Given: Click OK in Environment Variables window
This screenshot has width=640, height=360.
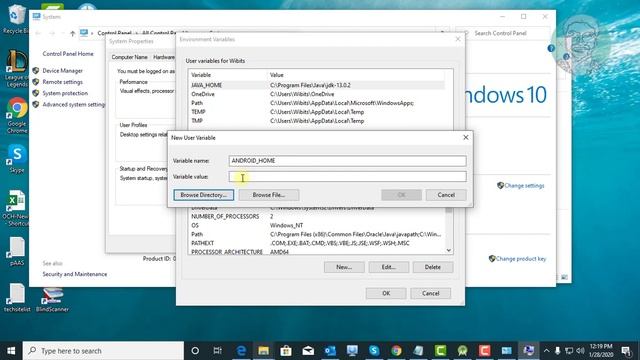Looking at the screenshot, I should [386, 293].
